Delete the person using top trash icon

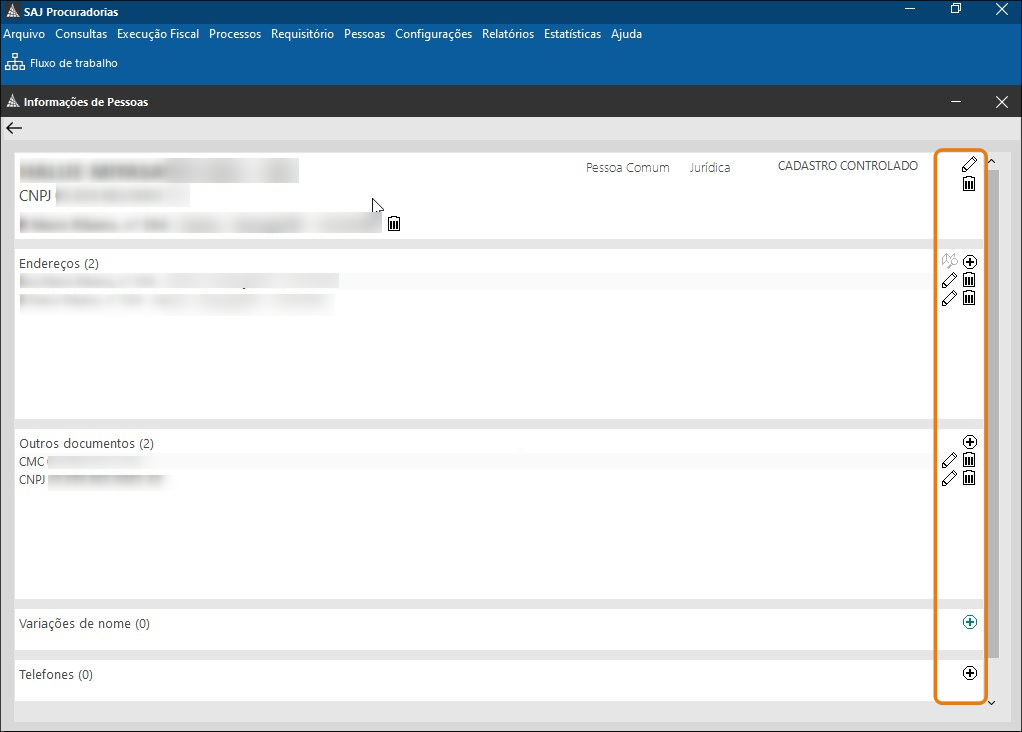[968, 184]
